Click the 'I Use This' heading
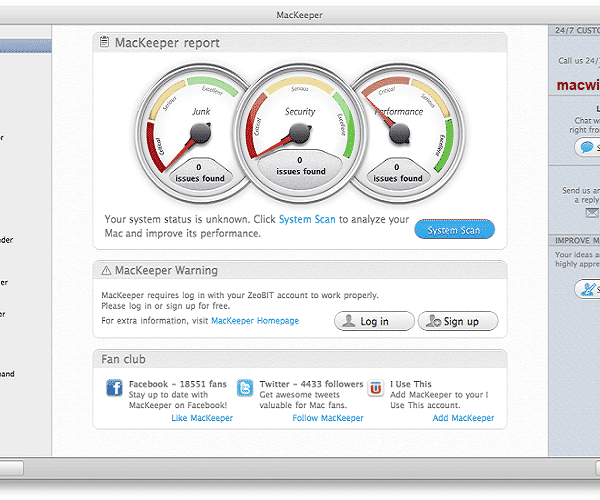Screen dimensions: 600x500 coord(411,384)
